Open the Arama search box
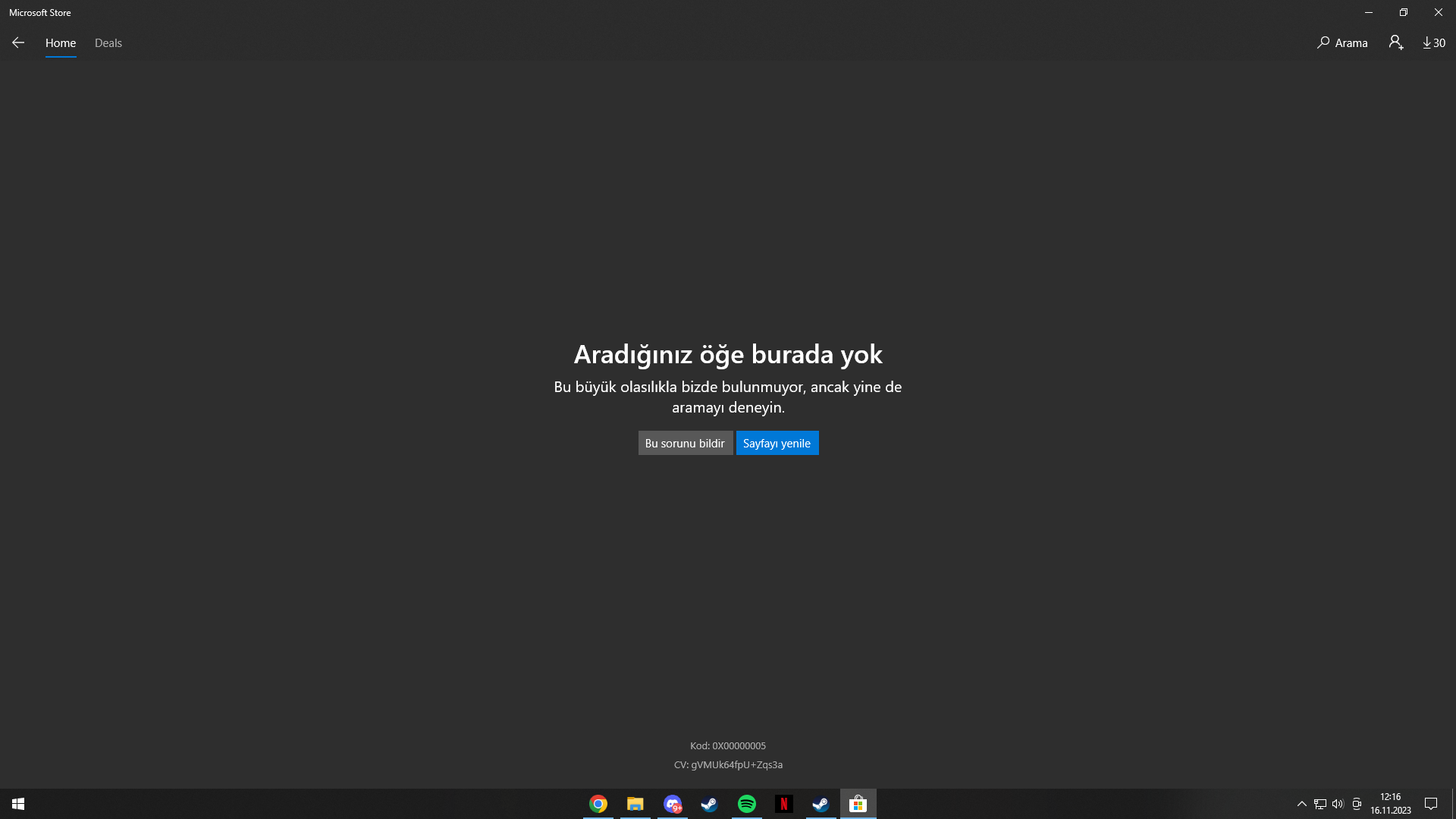Screen dimensions: 1456x819 1342,43
